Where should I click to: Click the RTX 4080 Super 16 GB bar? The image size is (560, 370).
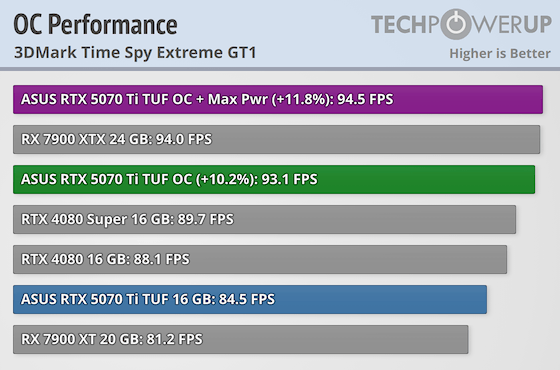point(264,219)
